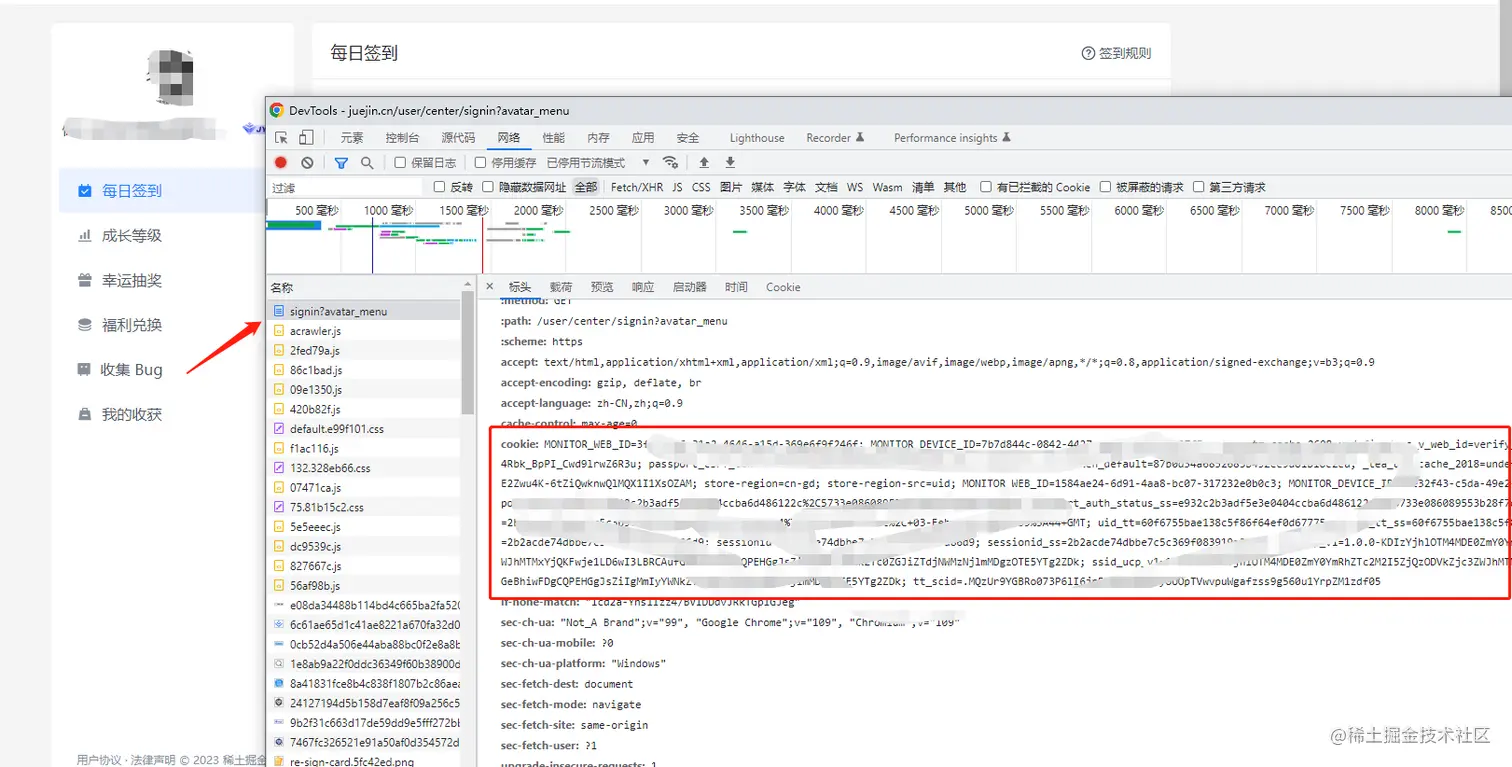Open the 用户协议 footer link
The image size is (1512, 767).
(x=98, y=760)
